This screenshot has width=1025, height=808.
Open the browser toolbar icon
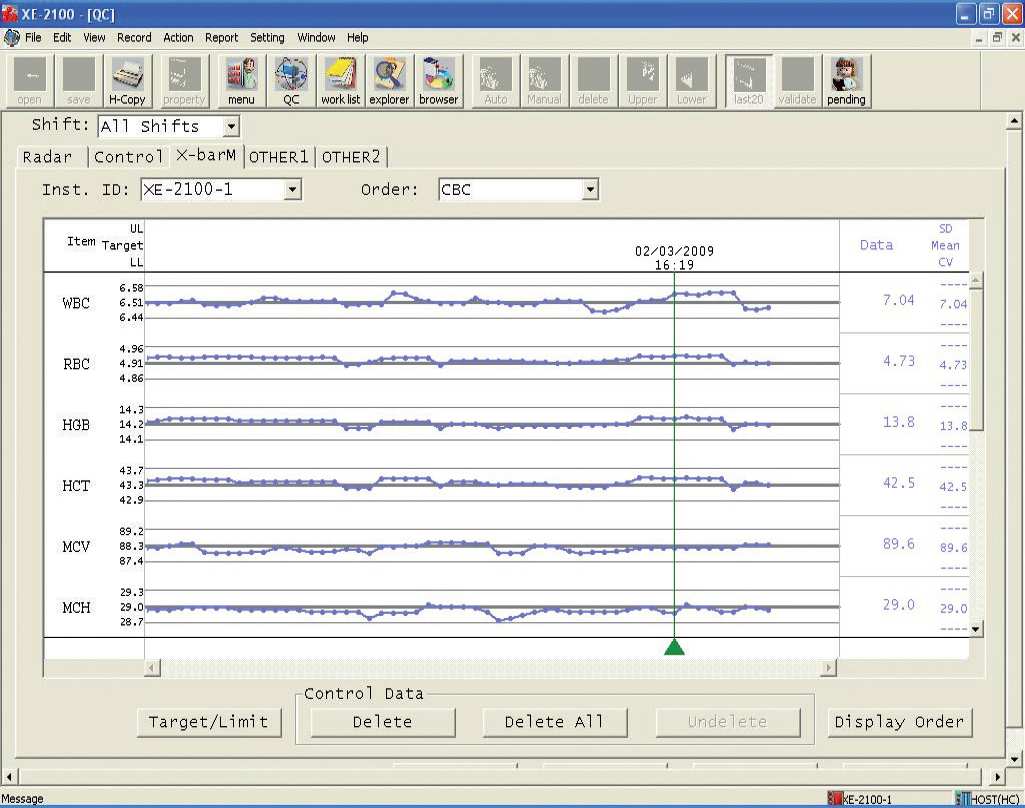pos(438,81)
